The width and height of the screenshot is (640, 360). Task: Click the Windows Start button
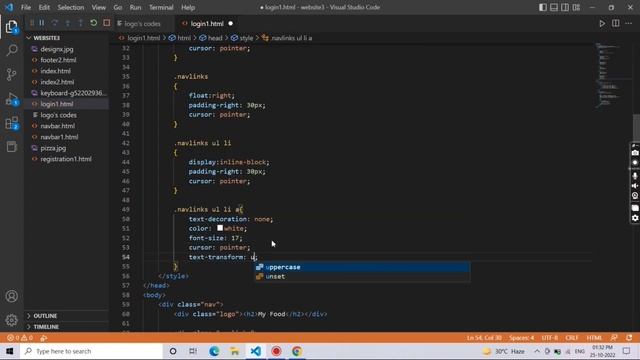click(x=10, y=351)
